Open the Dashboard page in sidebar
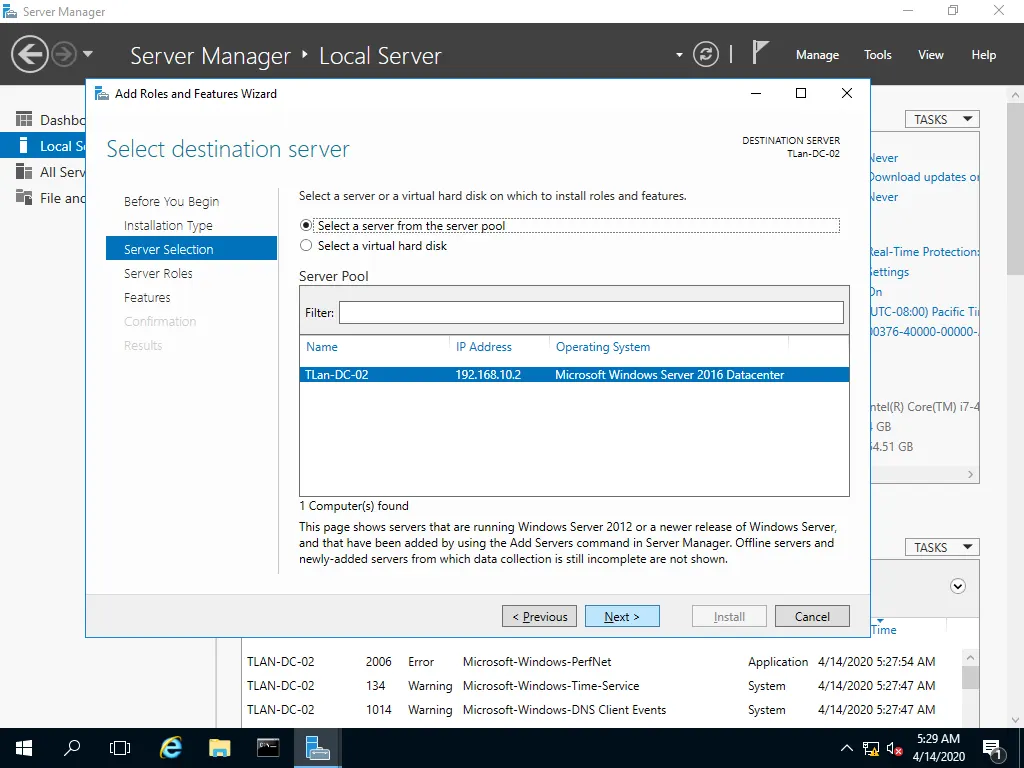 (43, 120)
